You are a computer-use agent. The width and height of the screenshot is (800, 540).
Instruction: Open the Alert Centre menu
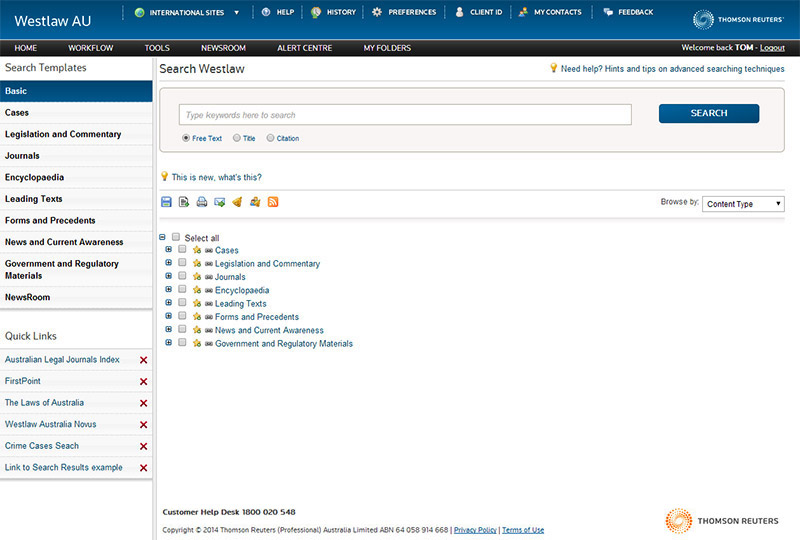[x=305, y=48]
